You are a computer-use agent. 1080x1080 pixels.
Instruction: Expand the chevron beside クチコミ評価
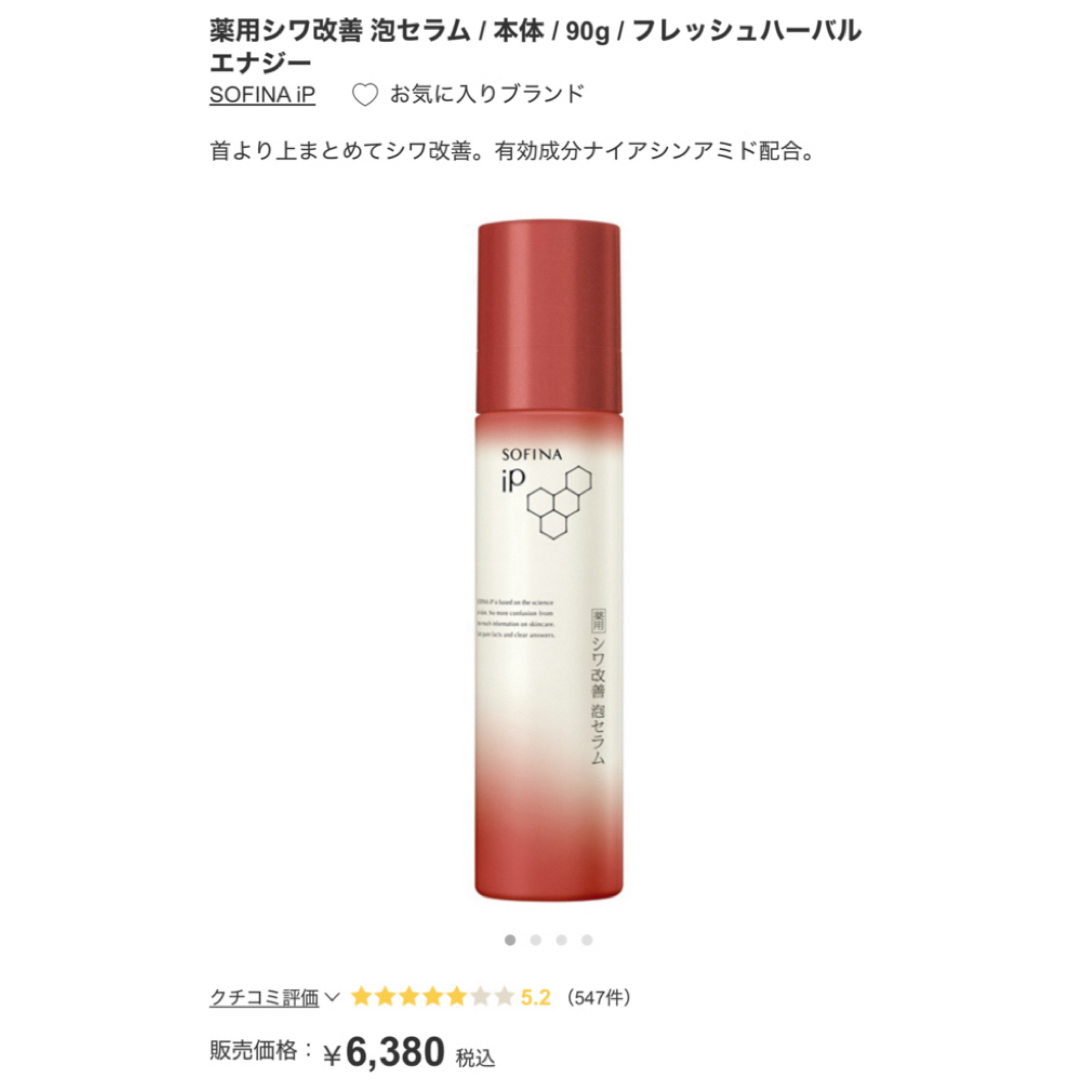coord(332,997)
